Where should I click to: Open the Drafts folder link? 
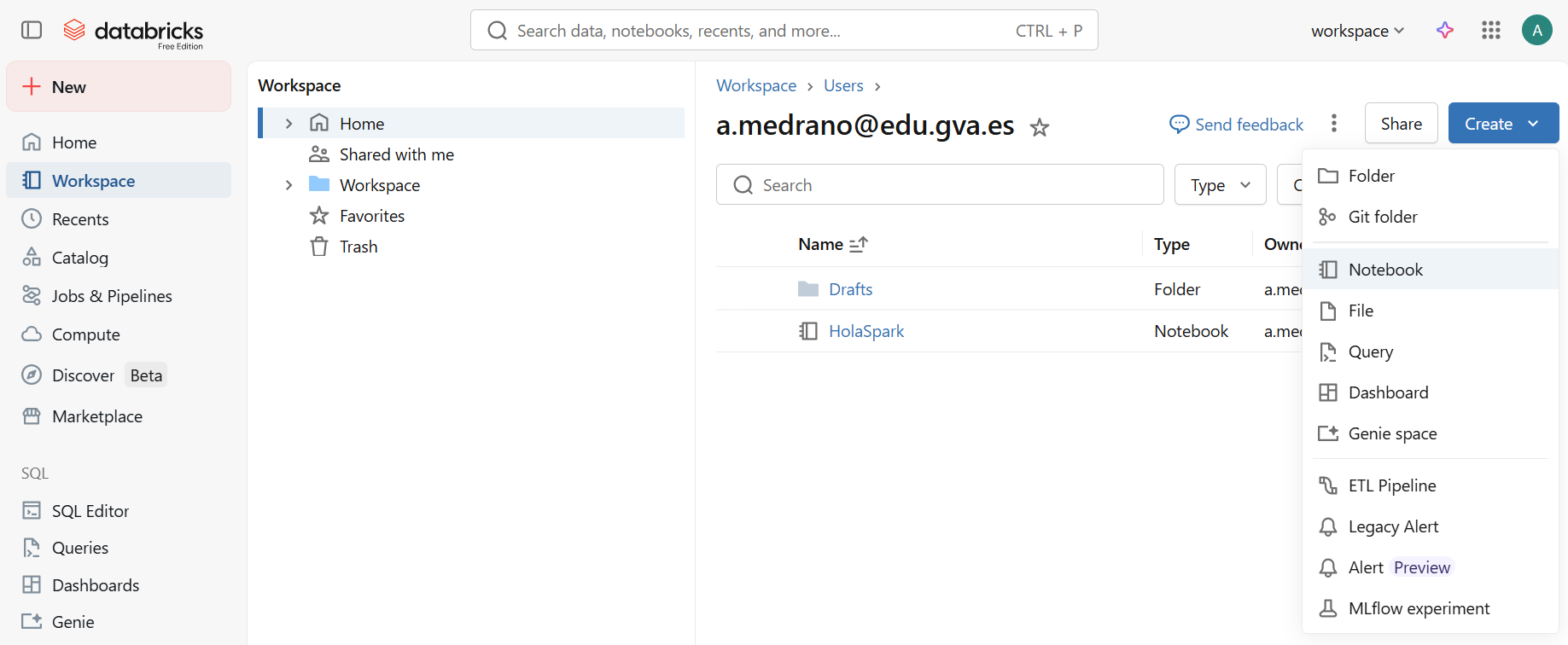(x=851, y=289)
